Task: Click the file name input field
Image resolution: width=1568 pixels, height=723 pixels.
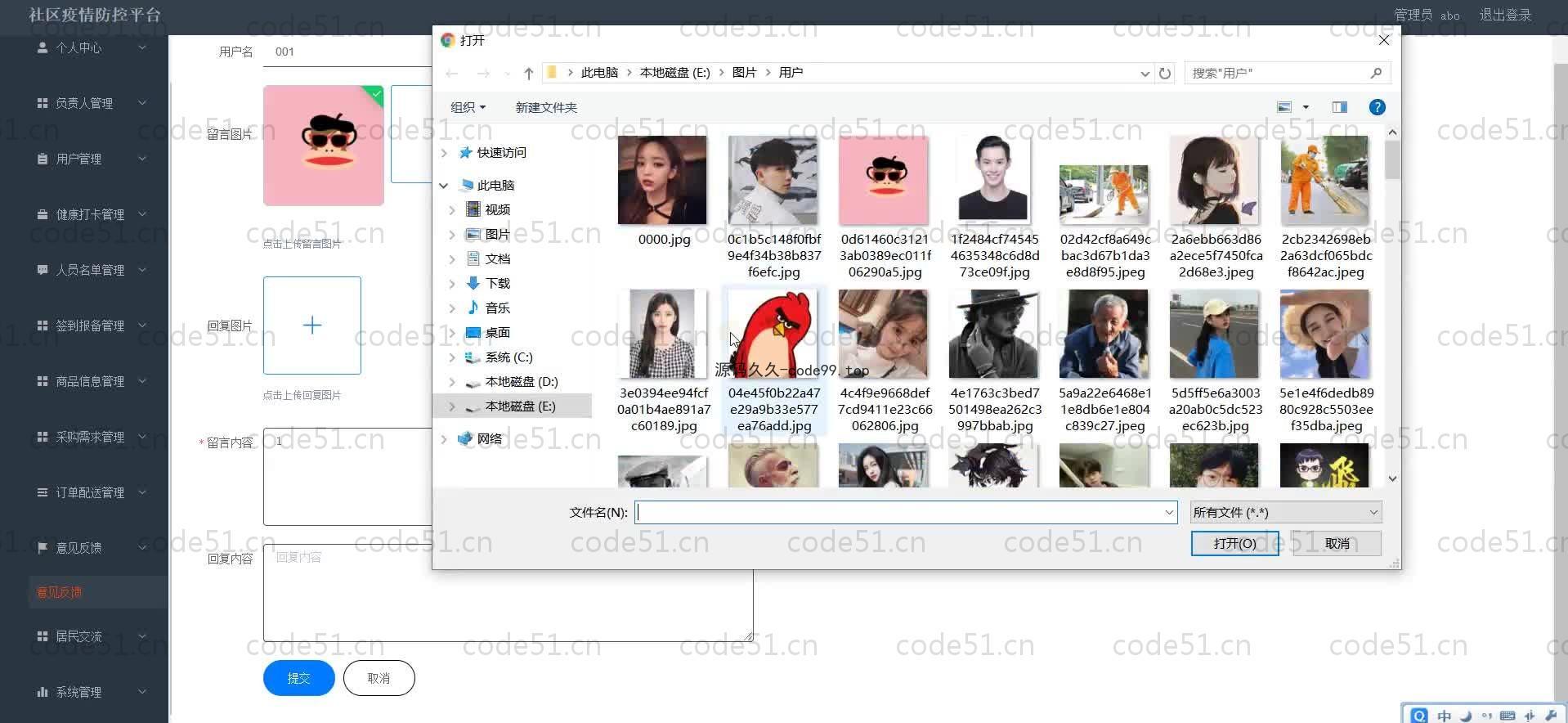Action: 898,513
